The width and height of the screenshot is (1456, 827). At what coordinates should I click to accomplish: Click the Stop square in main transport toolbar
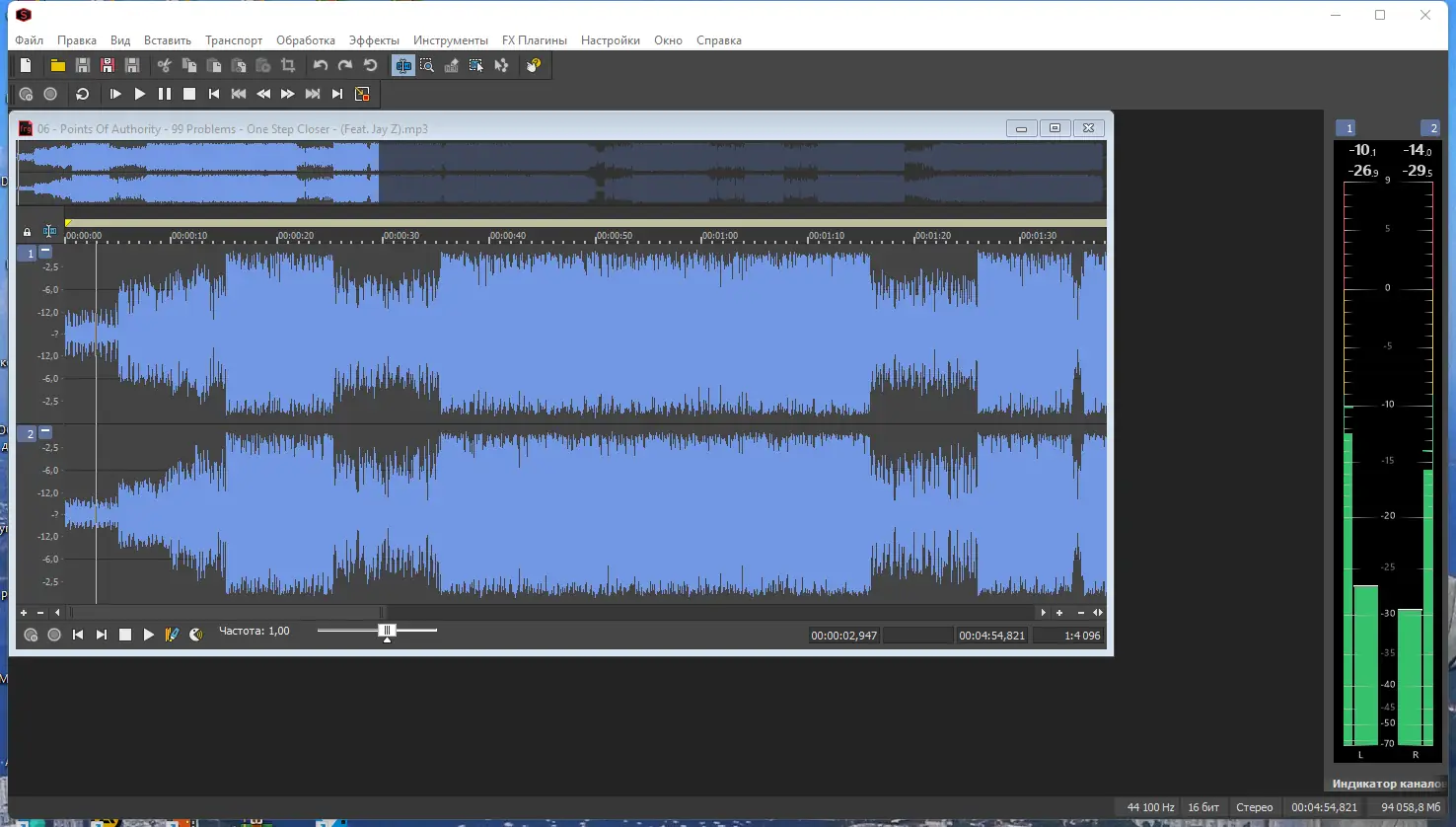click(x=189, y=94)
